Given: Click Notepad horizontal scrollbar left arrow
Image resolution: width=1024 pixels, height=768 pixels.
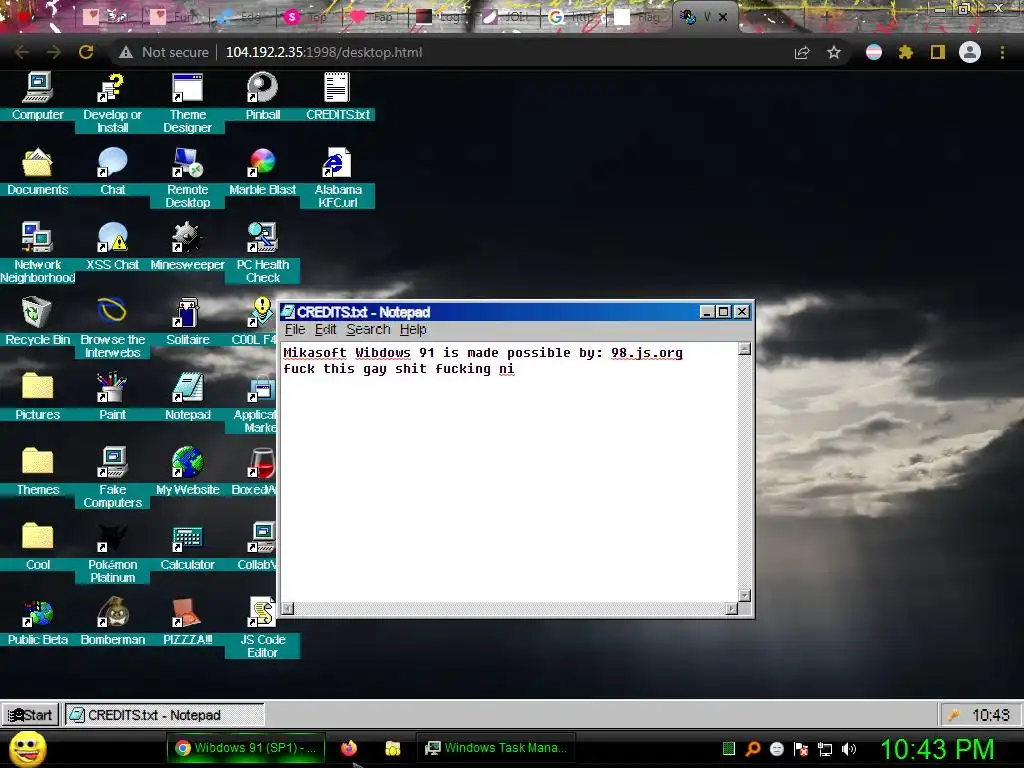Looking at the screenshot, I should point(287,609).
